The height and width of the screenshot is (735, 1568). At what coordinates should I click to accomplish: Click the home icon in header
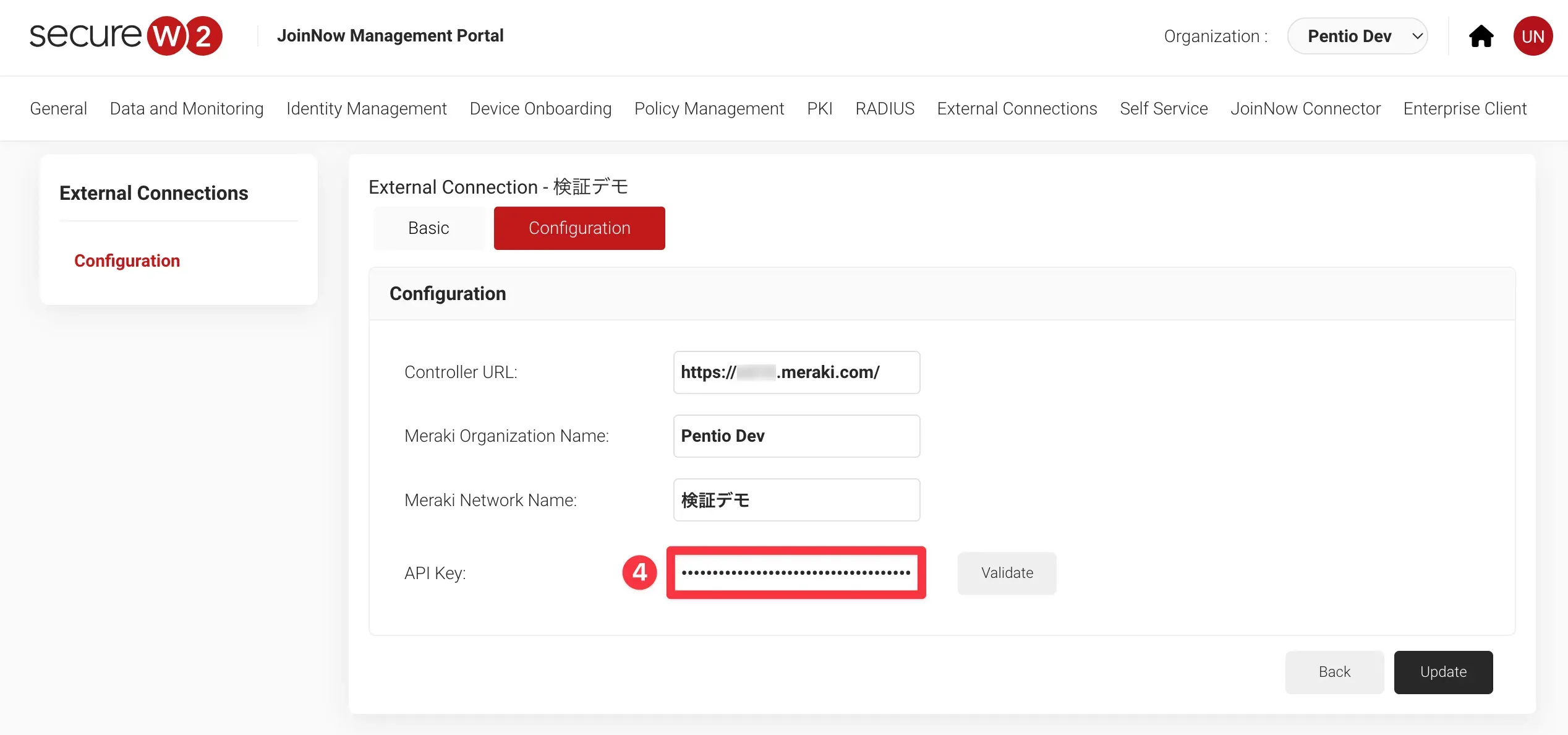coord(1481,37)
